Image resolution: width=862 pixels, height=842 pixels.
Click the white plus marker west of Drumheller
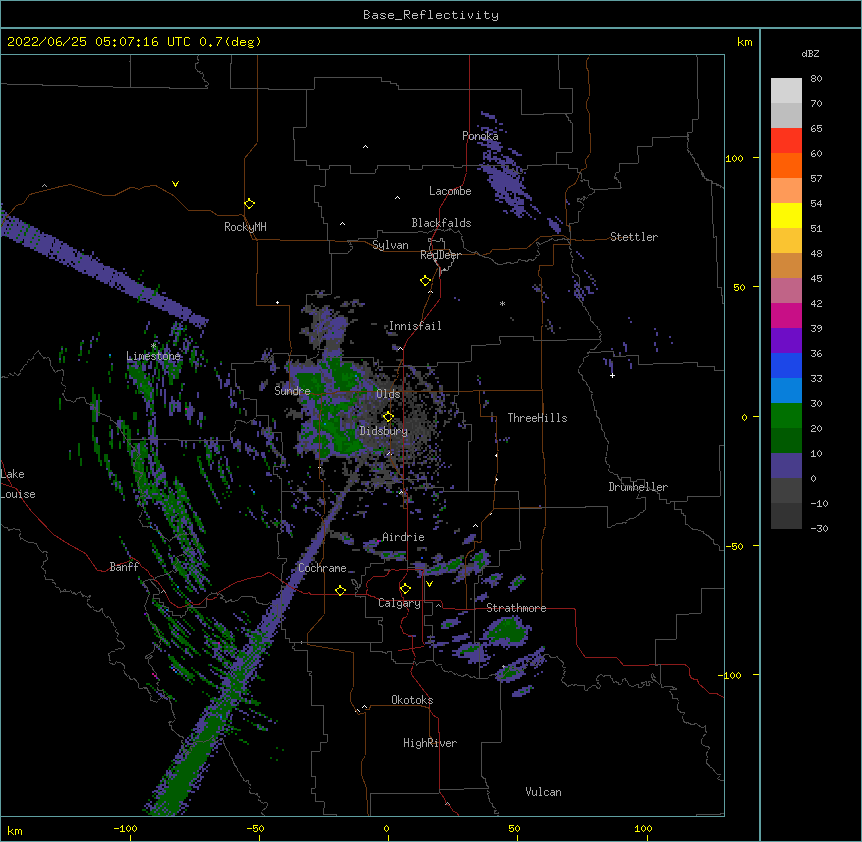click(x=612, y=375)
